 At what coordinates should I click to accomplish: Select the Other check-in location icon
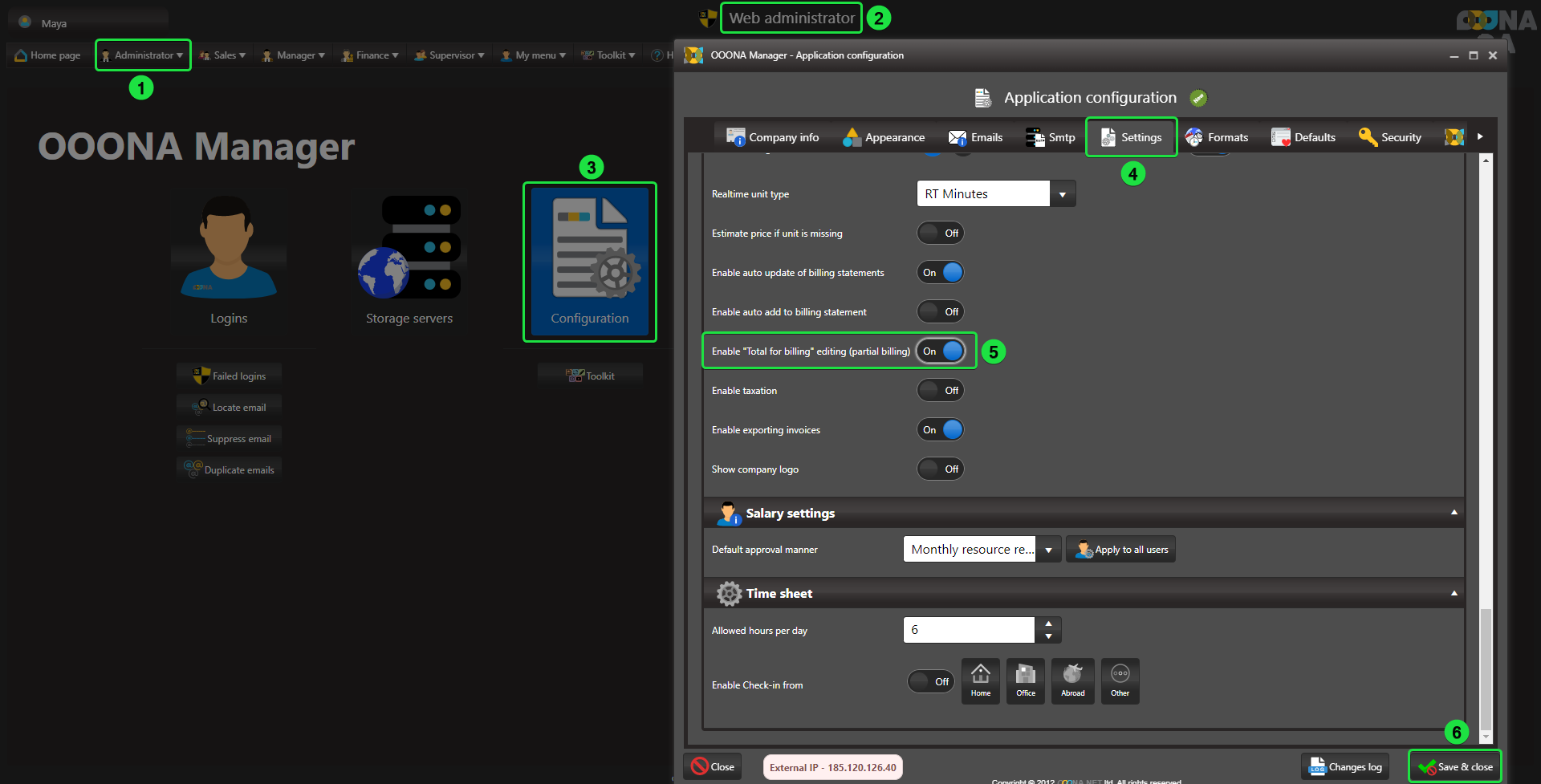point(1120,680)
